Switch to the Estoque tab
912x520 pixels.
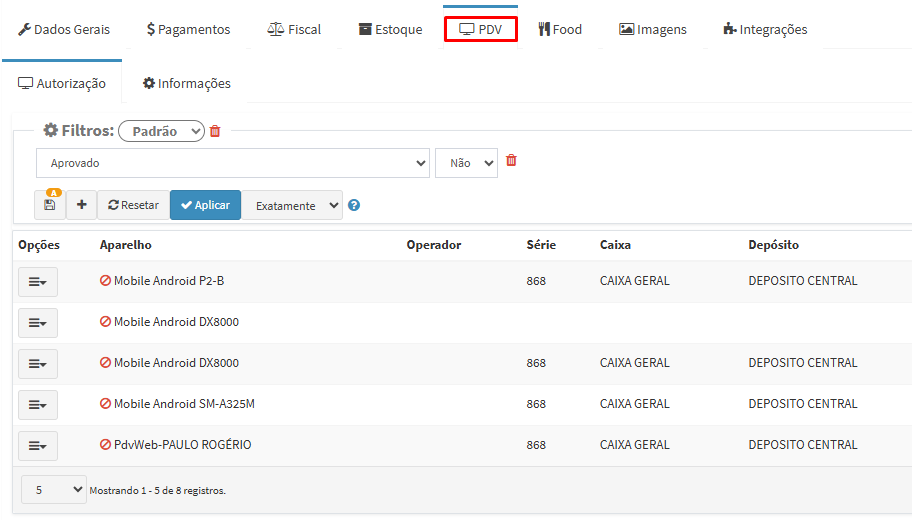(x=390, y=29)
